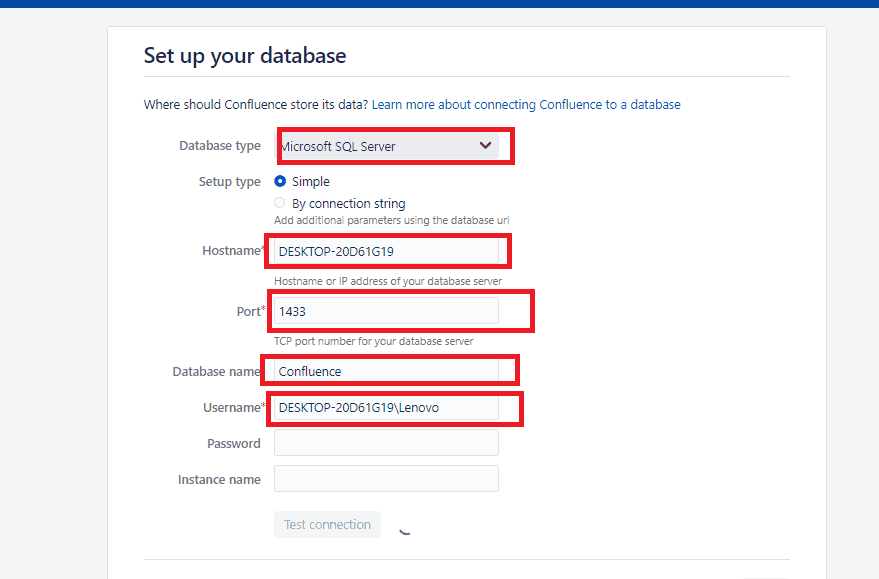Open the Database type dropdown
Viewport: 879px width, 579px height.
pyautogui.click(x=386, y=146)
